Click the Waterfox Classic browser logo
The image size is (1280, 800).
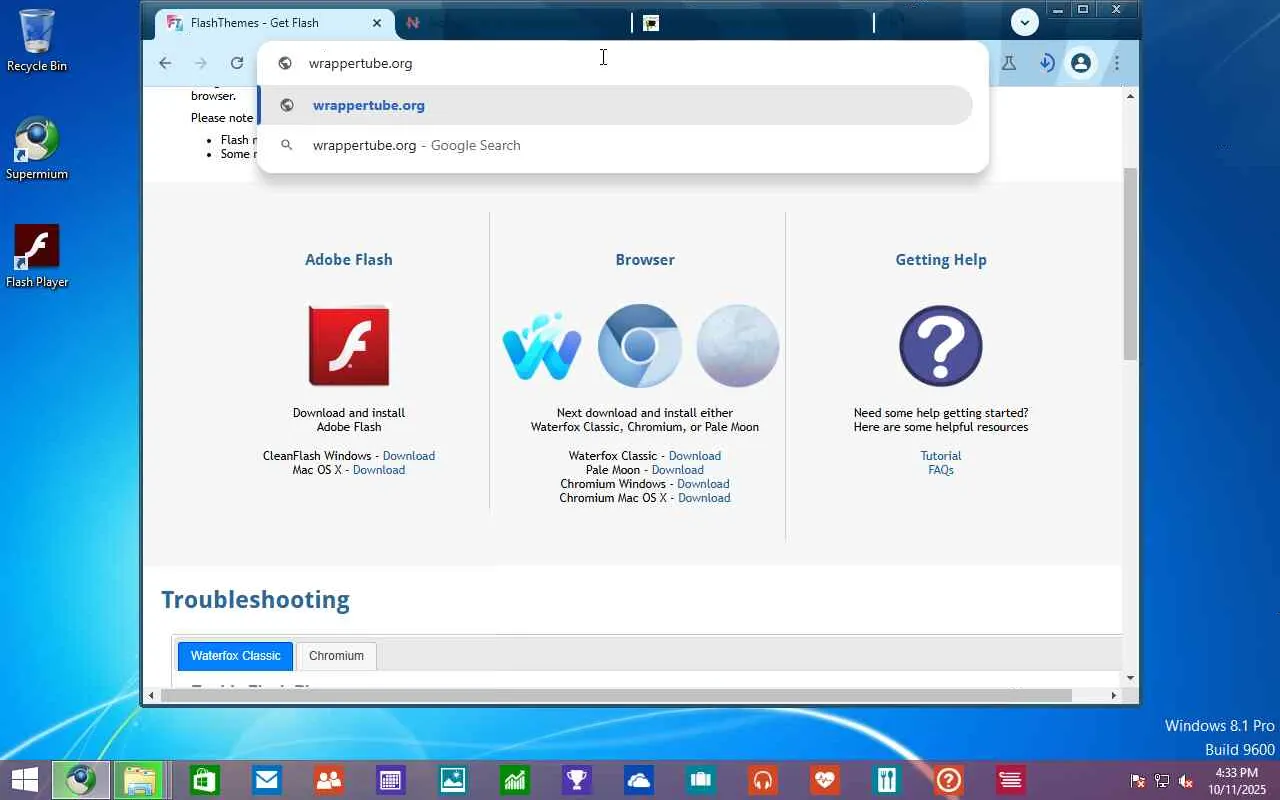(x=542, y=346)
